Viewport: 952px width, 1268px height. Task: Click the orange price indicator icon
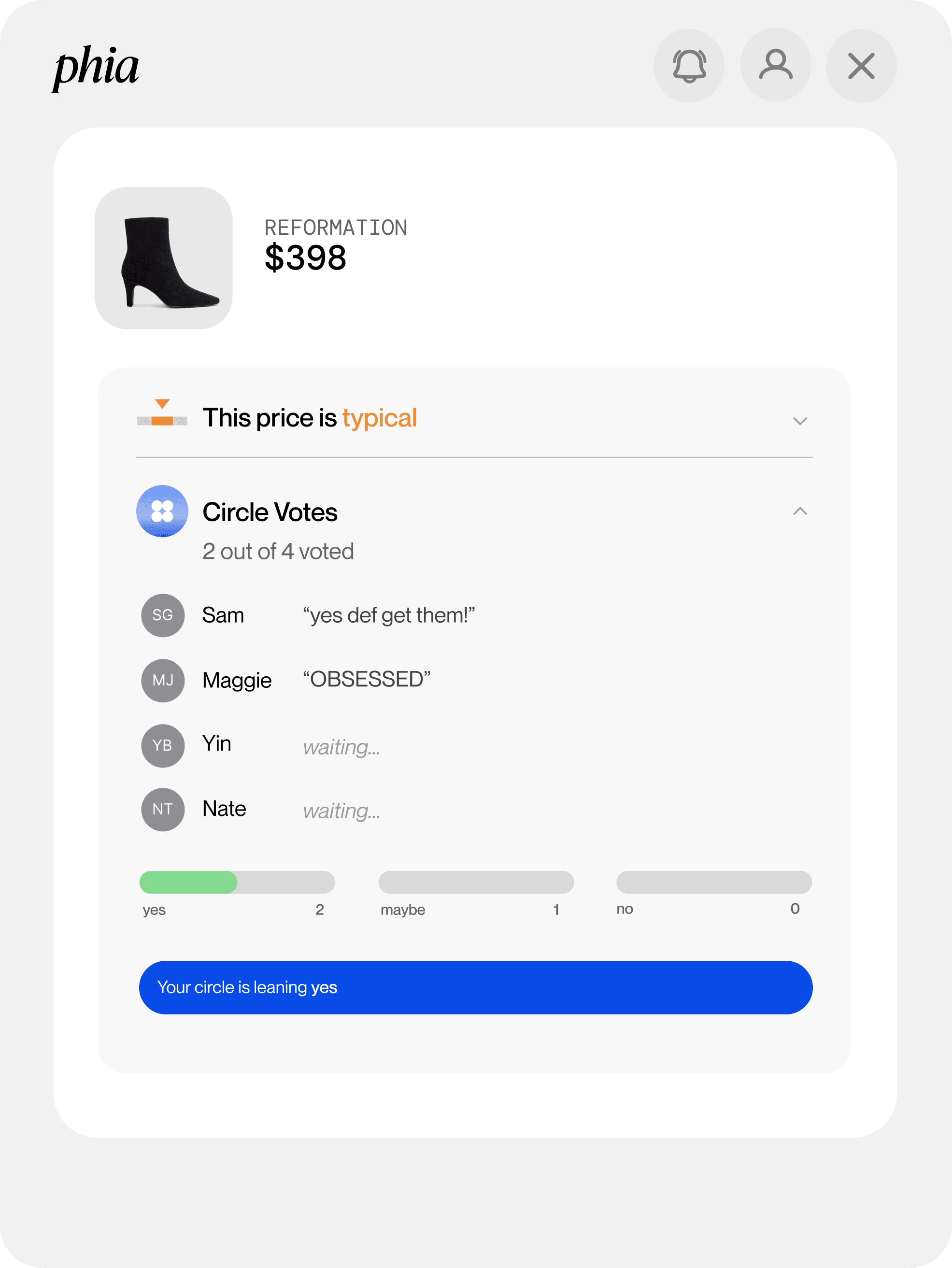[162, 413]
